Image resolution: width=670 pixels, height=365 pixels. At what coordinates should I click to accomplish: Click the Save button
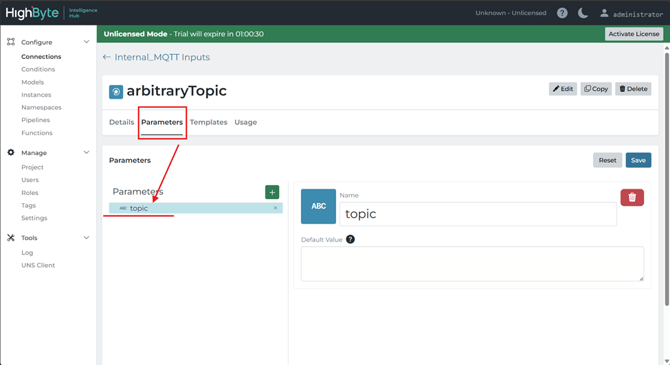(x=638, y=160)
